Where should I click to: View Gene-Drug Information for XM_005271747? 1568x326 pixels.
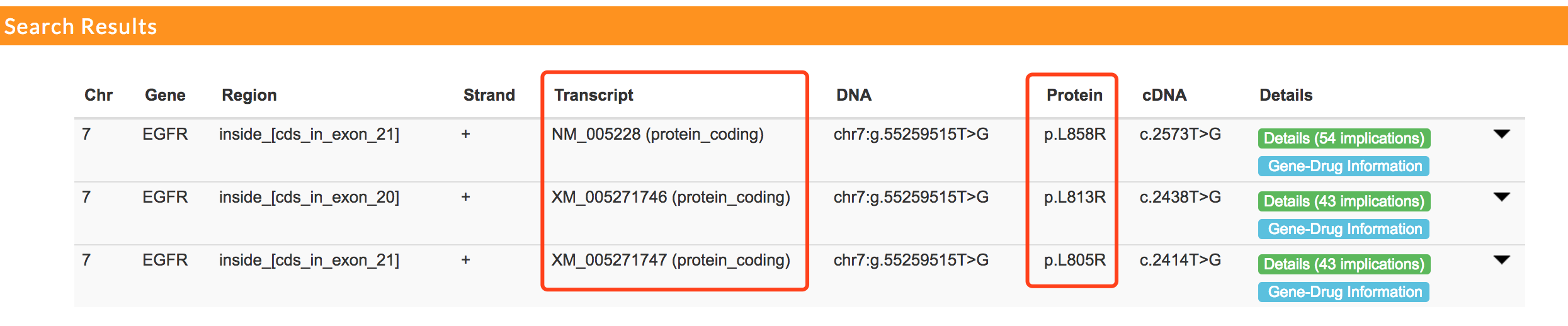point(1344,292)
